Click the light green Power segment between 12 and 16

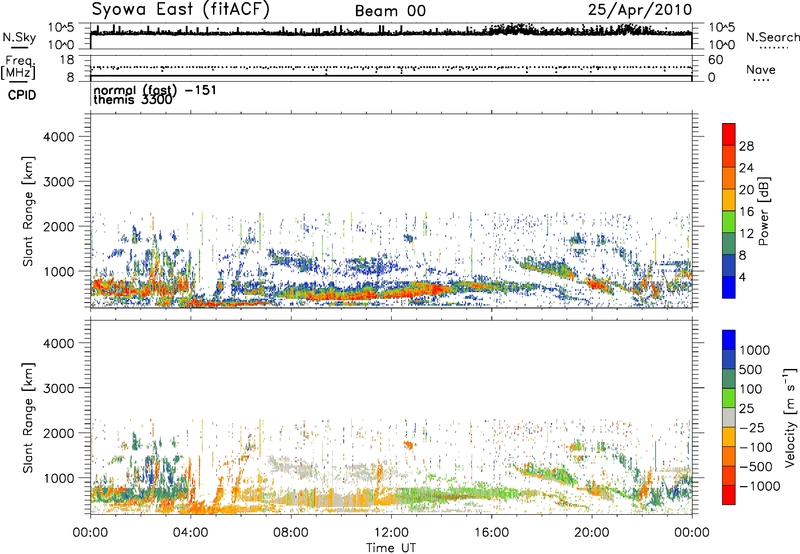[729, 222]
